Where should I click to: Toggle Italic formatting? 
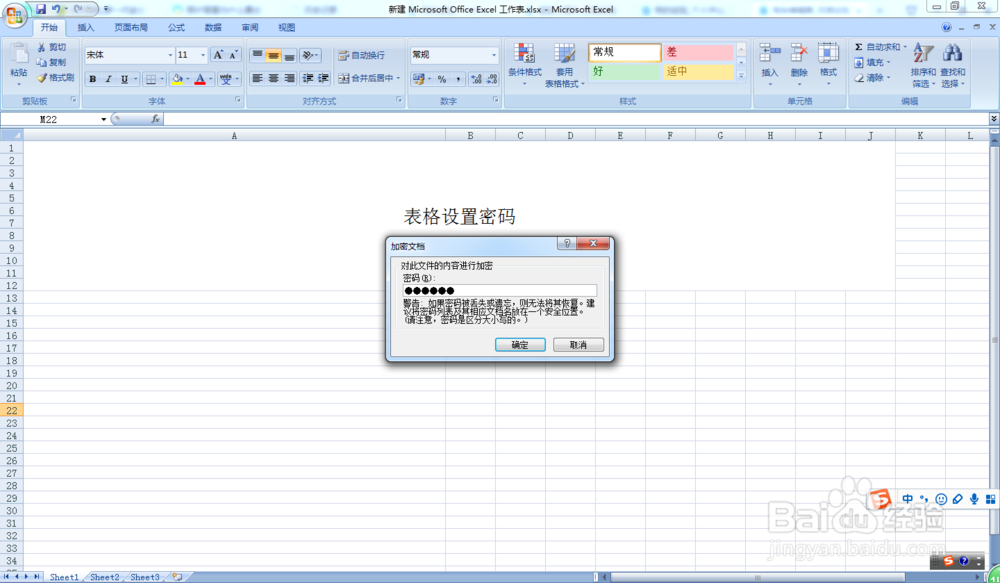click(x=110, y=77)
